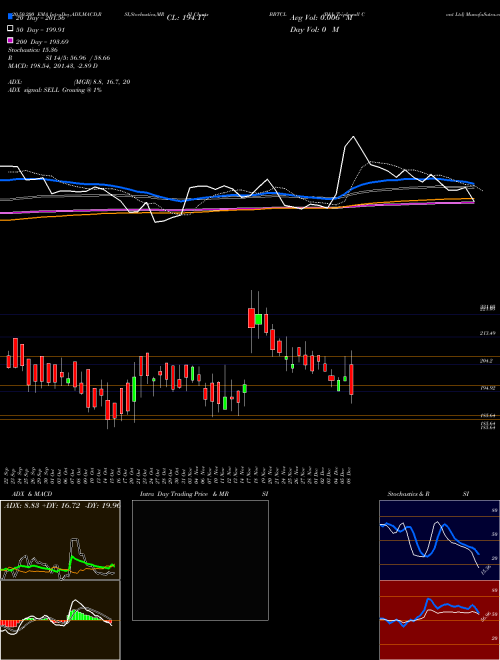Select the '200 Day = 198.69' legend text
This screenshot has width=500, height=660.
pyautogui.click(x=42, y=42)
